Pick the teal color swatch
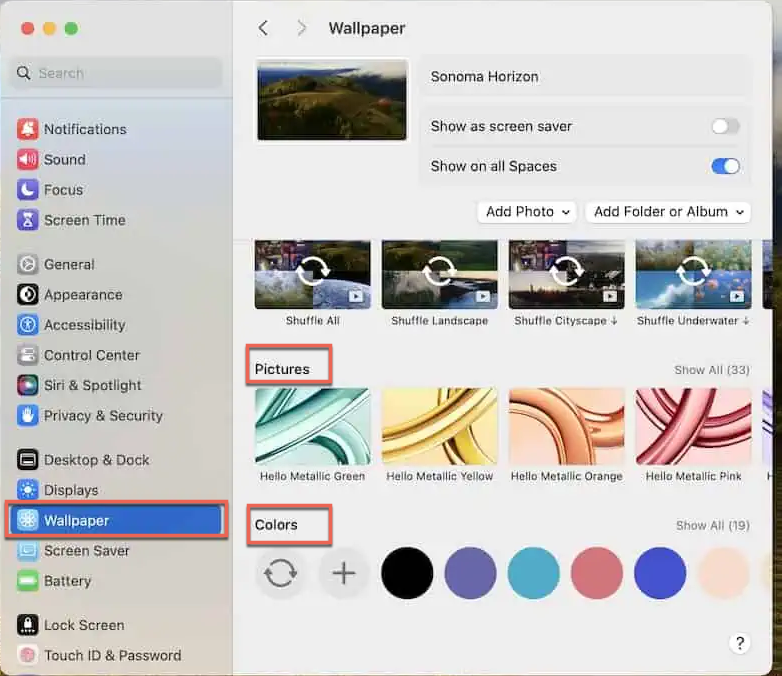 (534, 573)
